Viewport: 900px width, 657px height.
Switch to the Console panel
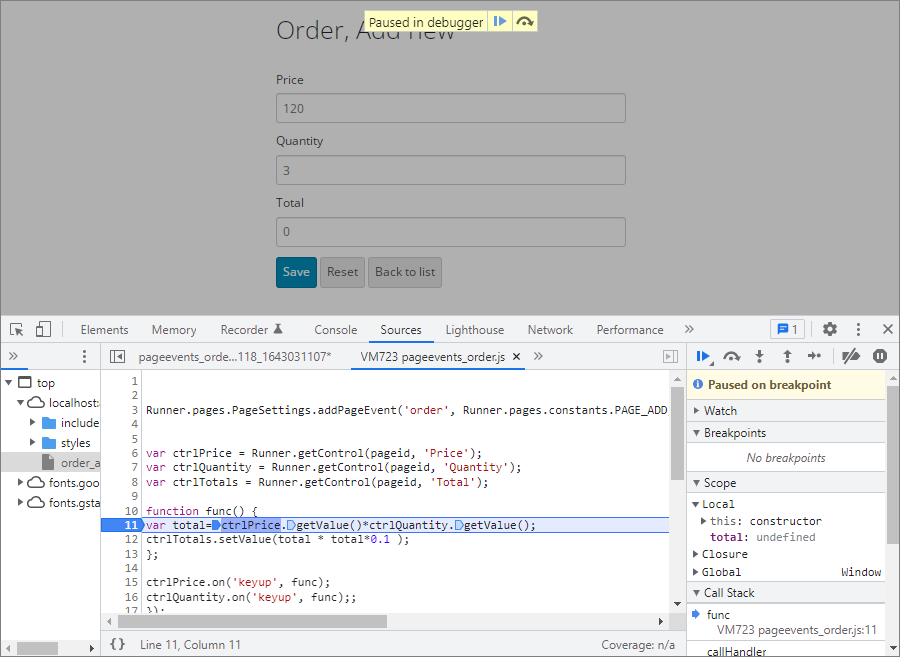[335, 329]
